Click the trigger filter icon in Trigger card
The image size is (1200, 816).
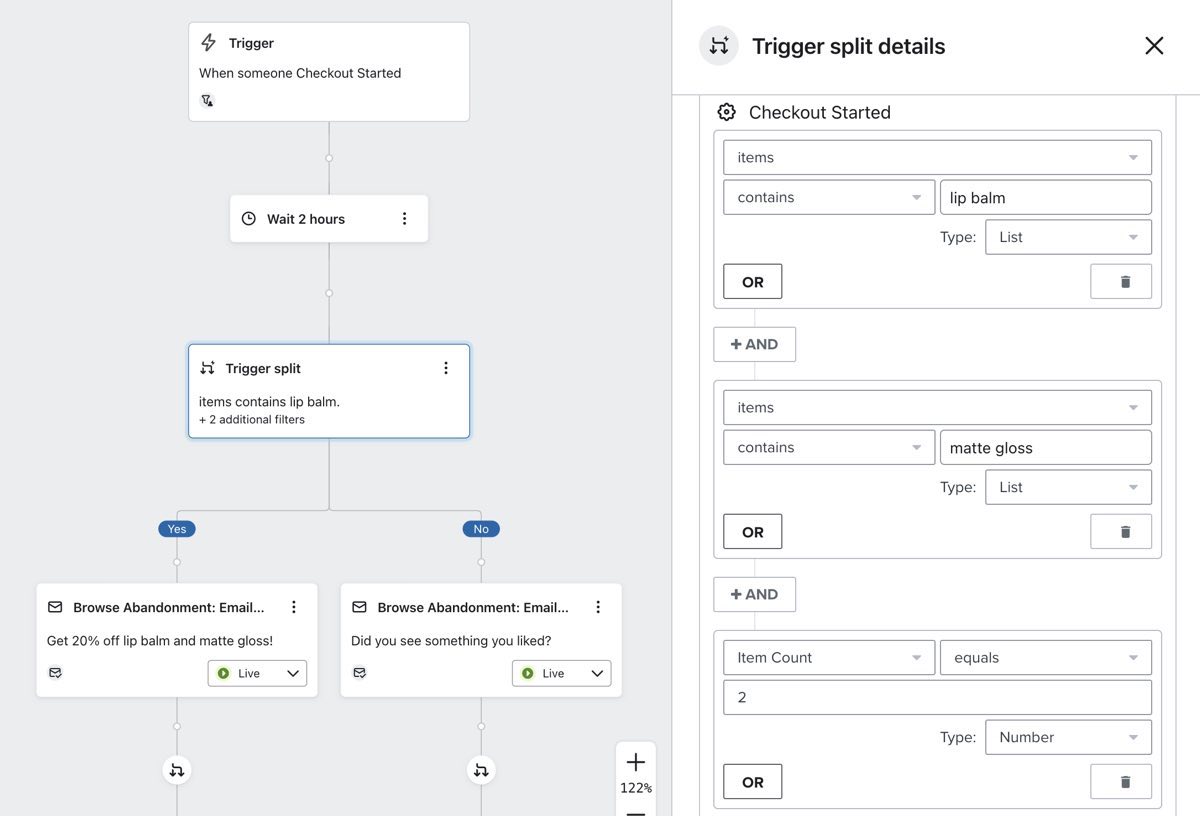point(207,100)
